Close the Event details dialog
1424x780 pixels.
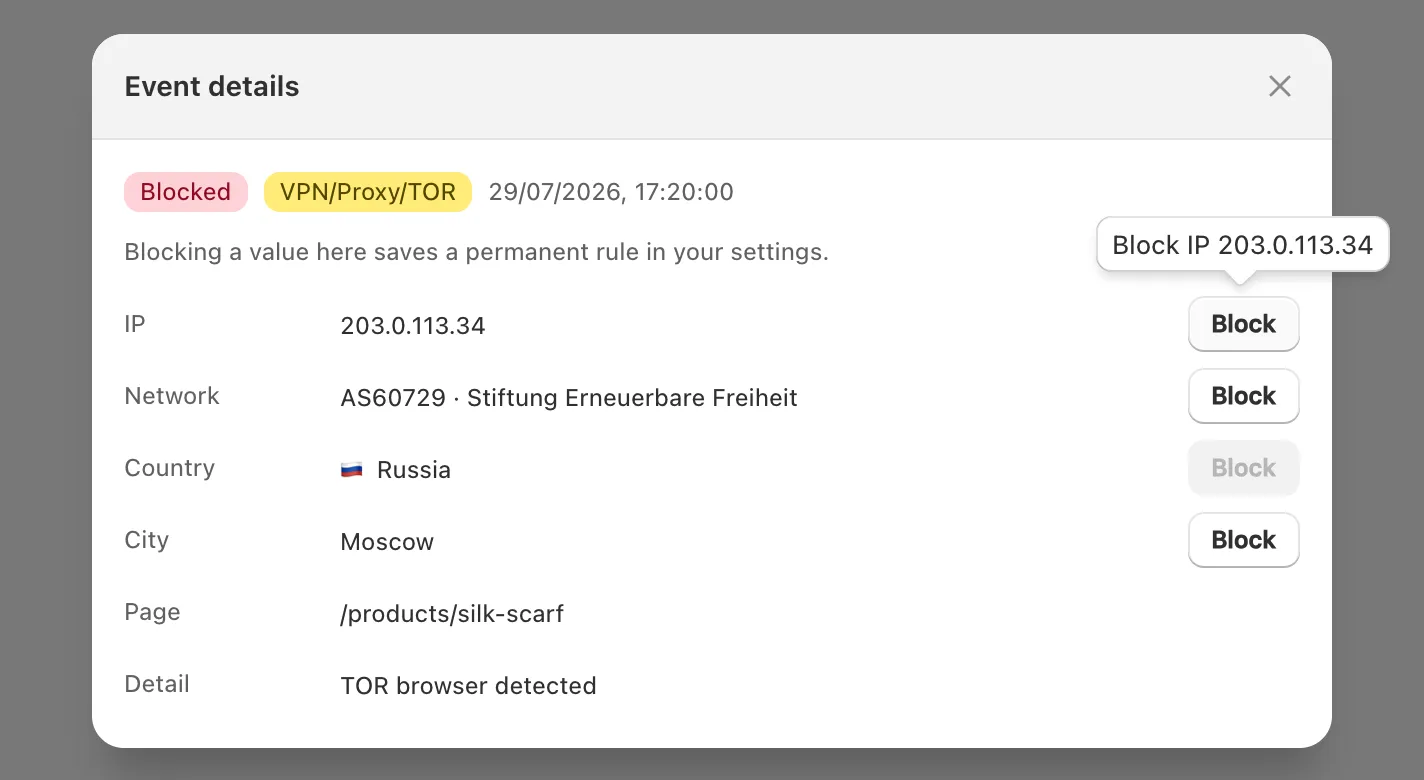(x=1279, y=86)
